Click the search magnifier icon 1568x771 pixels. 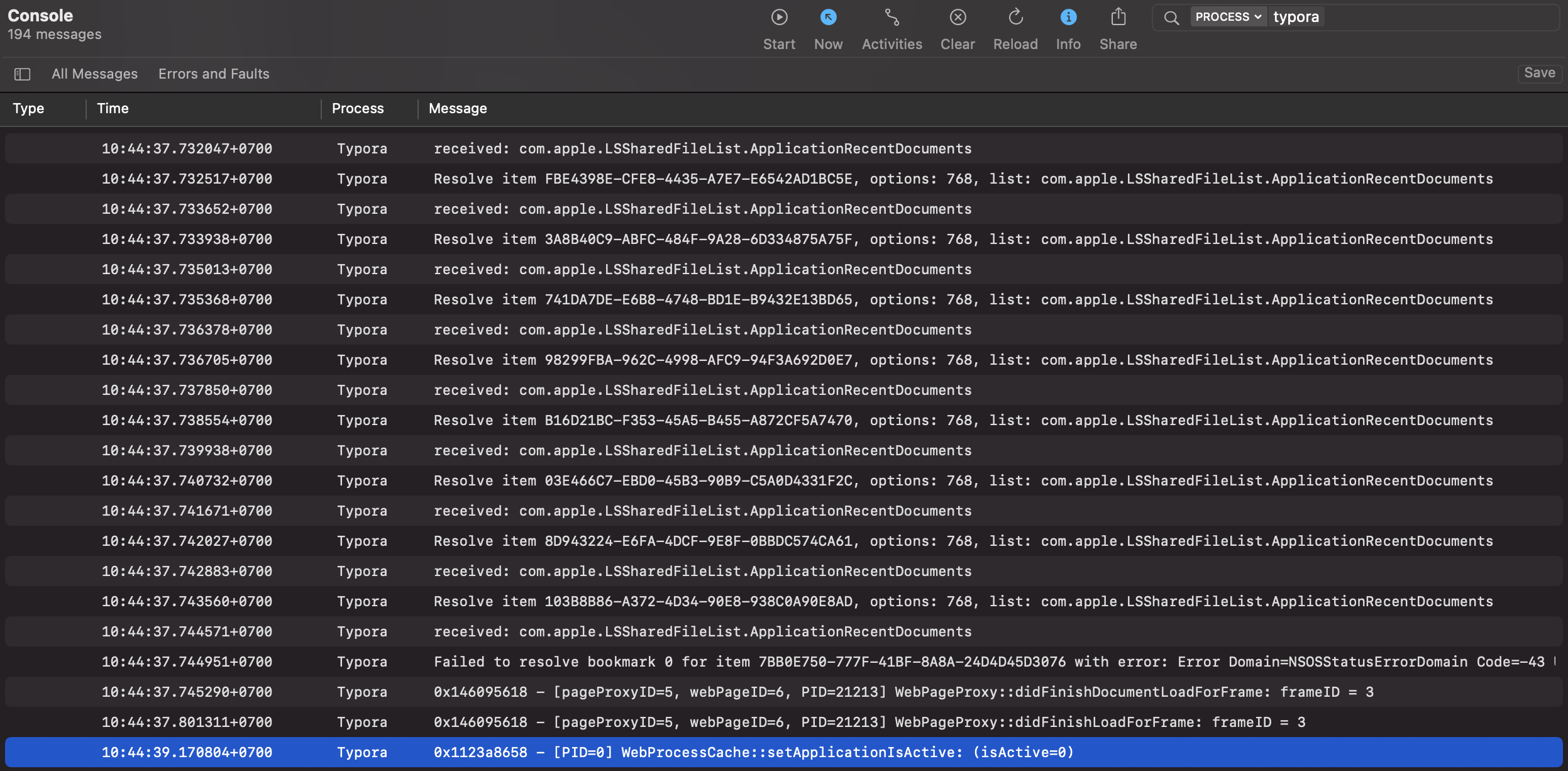click(1171, 18)
